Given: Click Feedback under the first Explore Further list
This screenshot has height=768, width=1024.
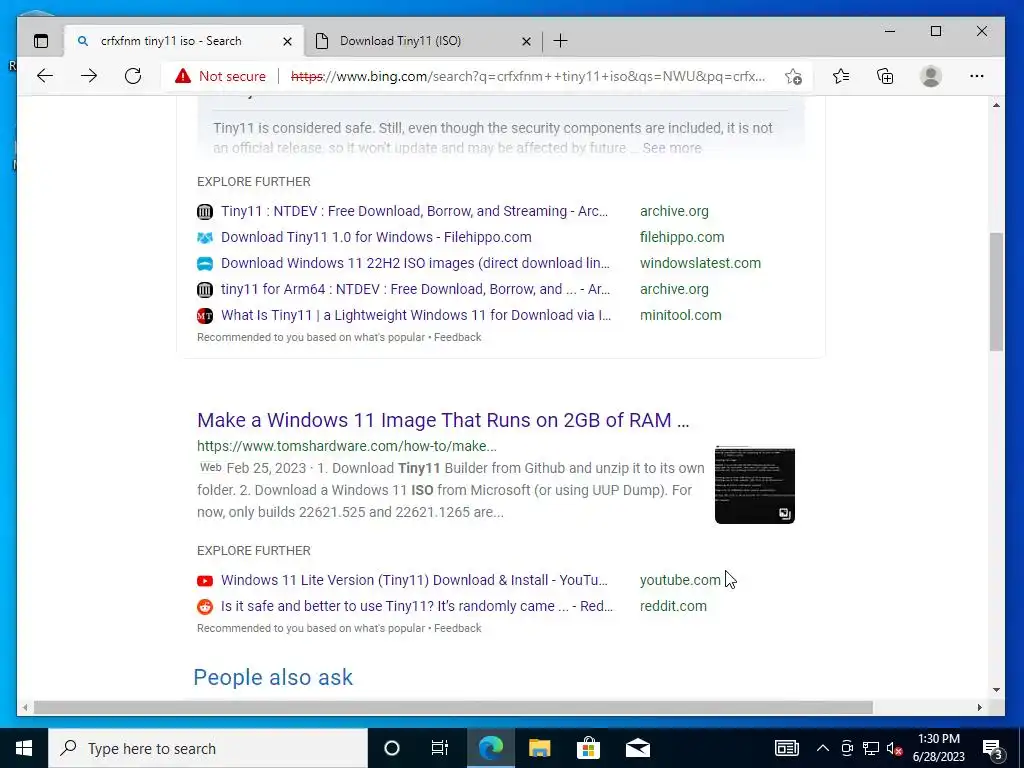Looking at the screenshot, I should click(457, 338).
